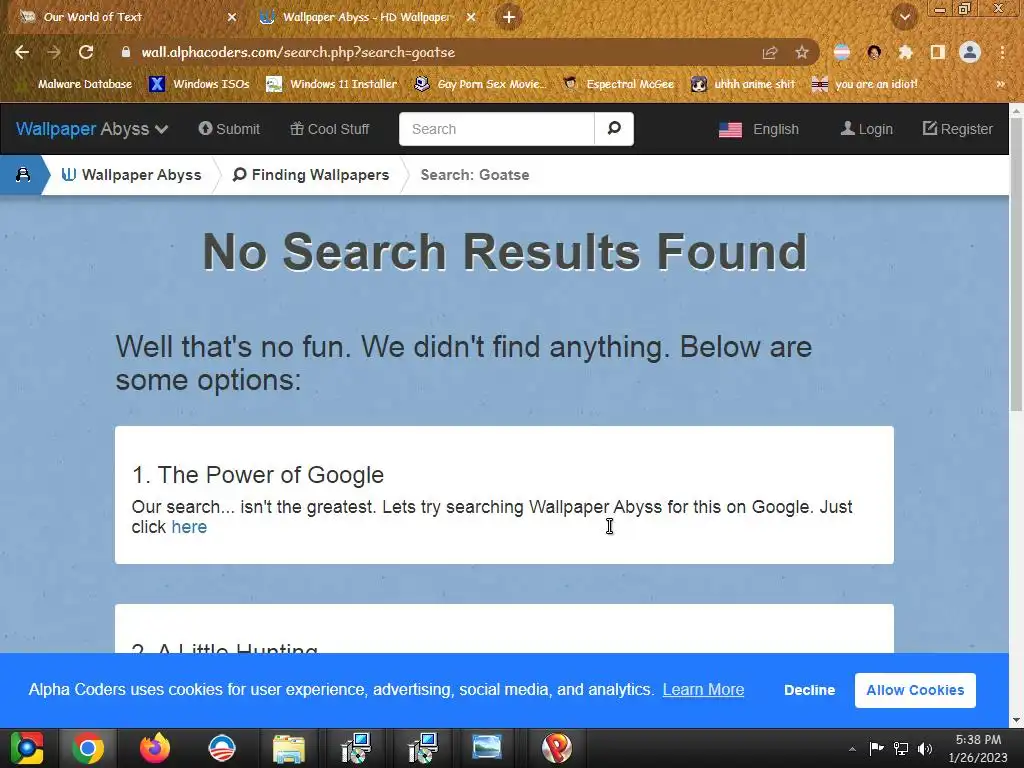This screenshot has width=1024, height=768.
Task: Open the tab search dropdown arrow
Action: 905,17
